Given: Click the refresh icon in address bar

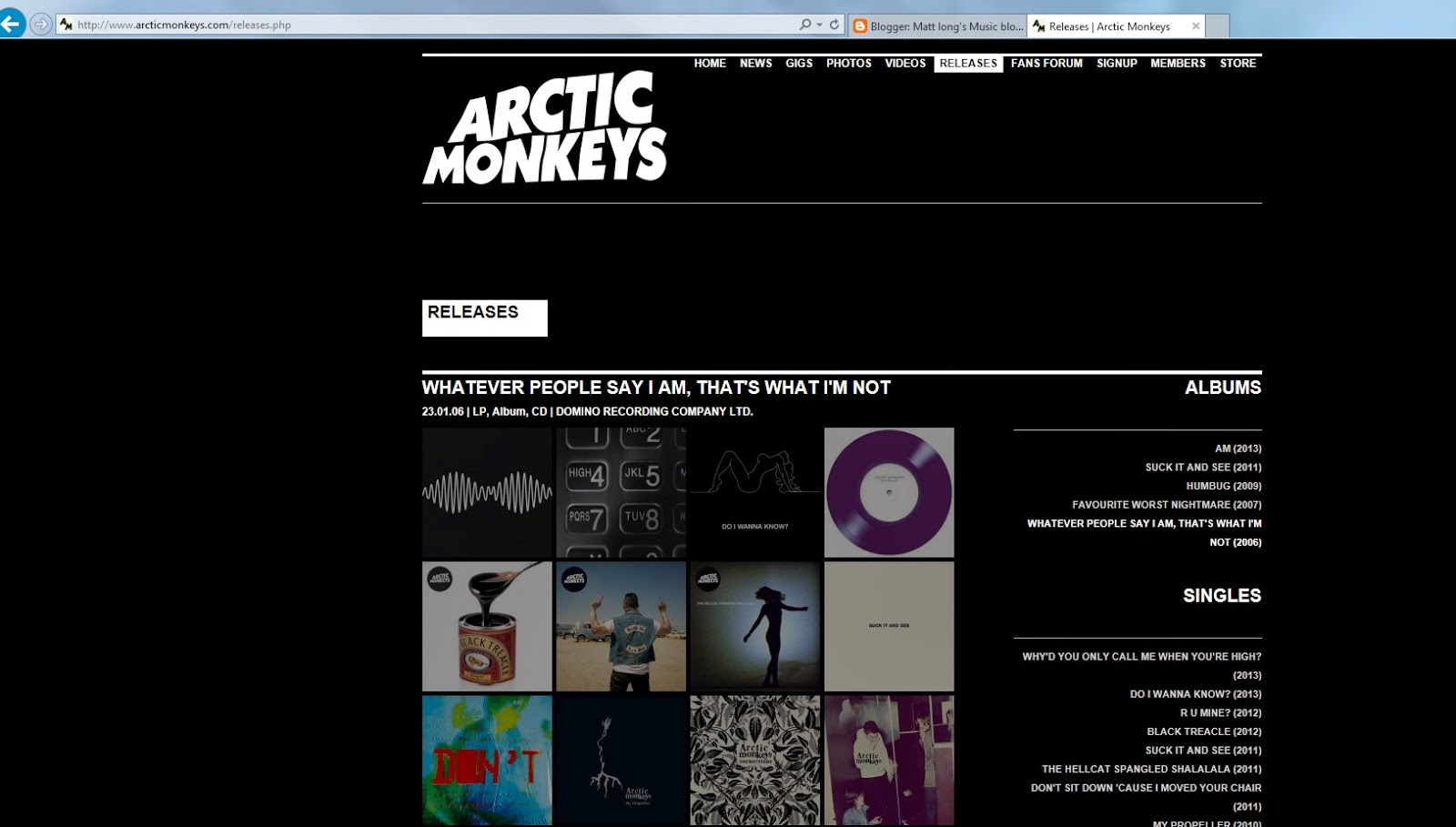Looking at the screenshot, I should 834,25.
